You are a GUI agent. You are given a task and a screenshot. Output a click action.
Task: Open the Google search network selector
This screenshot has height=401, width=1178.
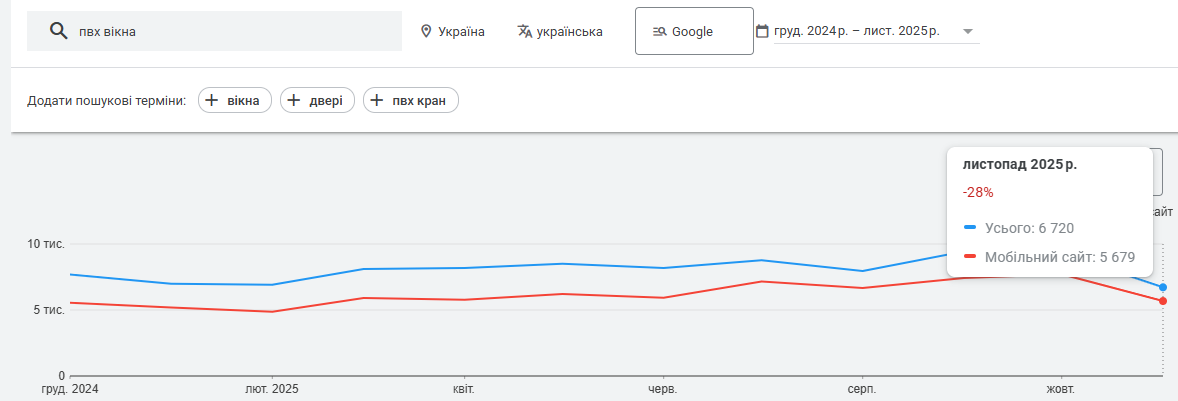coord(694,31)
